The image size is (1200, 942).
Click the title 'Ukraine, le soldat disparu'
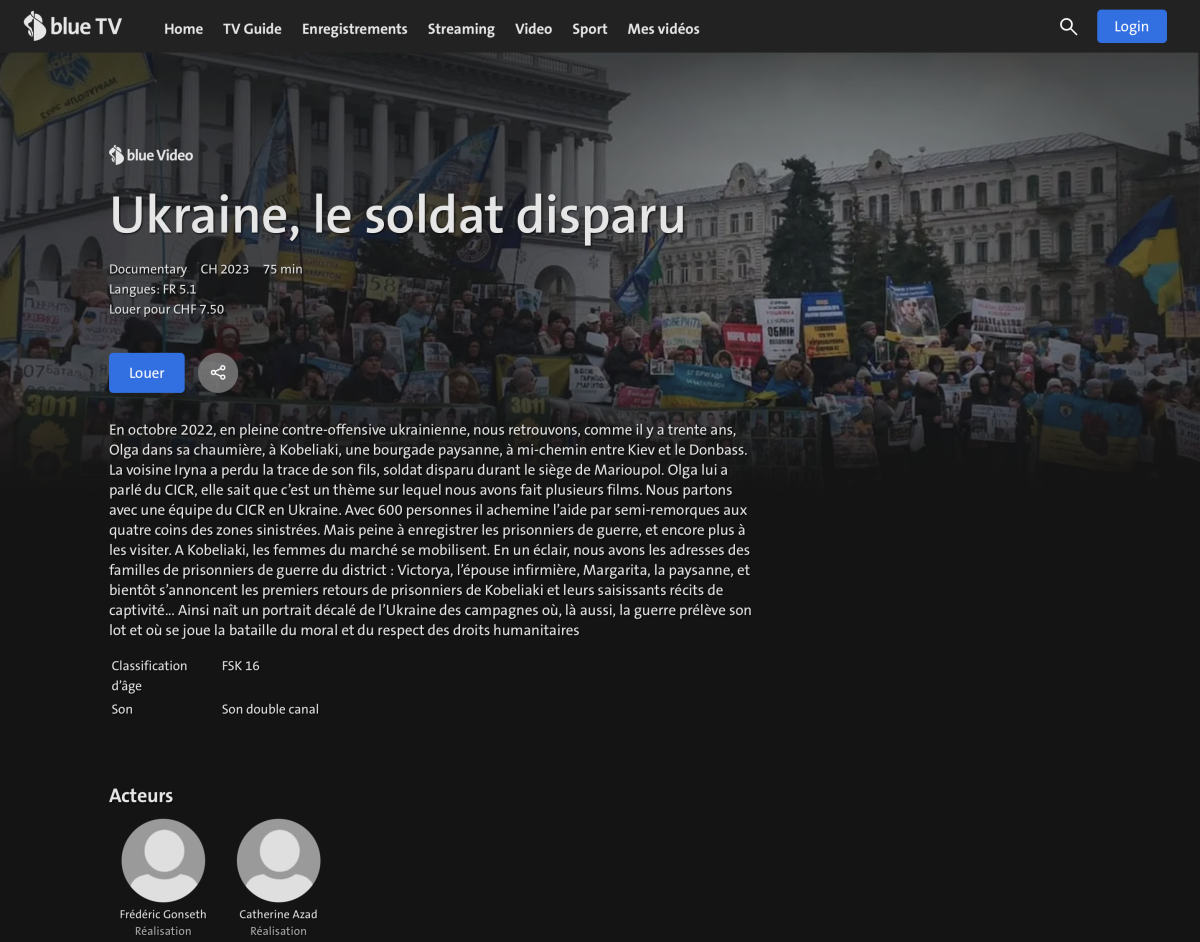click(x=397, y=215)
